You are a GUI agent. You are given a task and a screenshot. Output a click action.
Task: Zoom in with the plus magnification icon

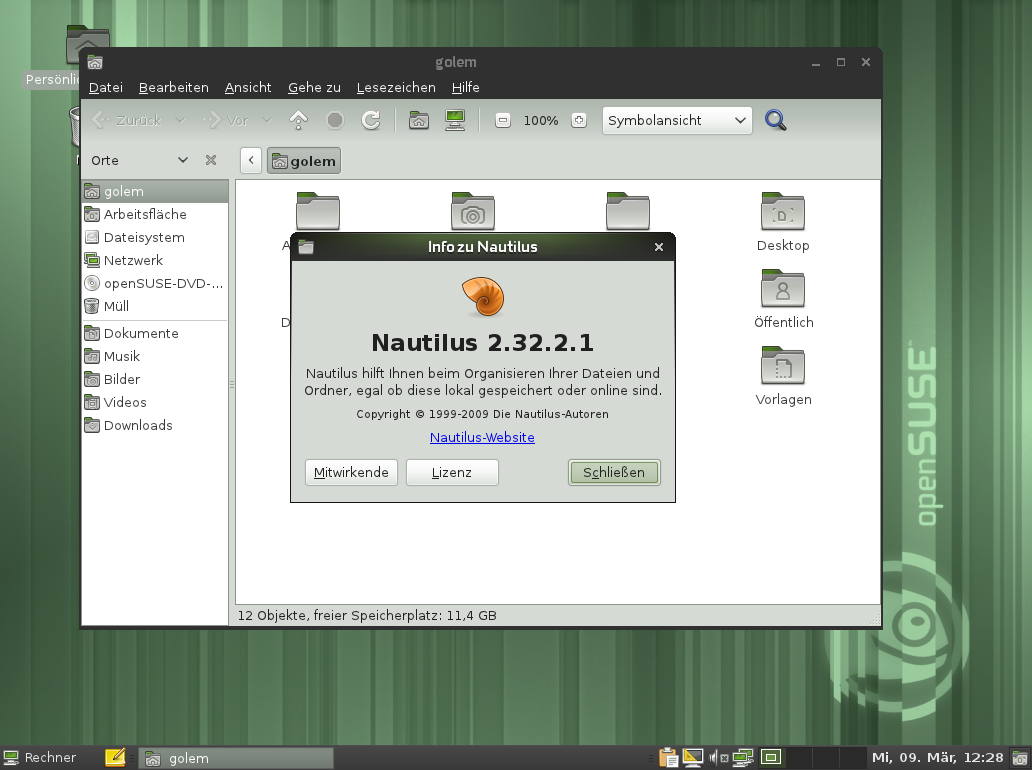tap(578, 119)
